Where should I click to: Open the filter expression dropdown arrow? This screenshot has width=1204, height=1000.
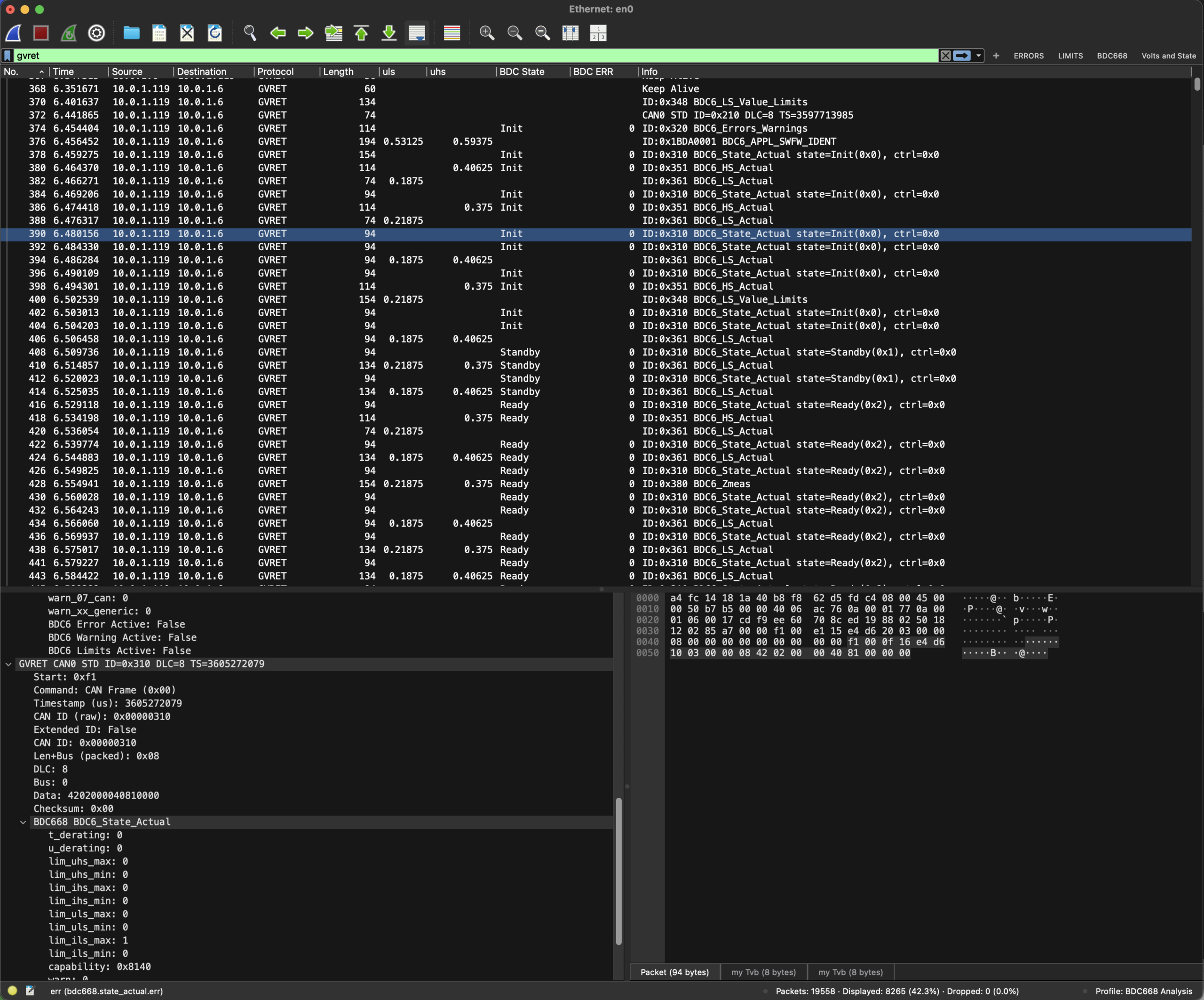[979, 56]
